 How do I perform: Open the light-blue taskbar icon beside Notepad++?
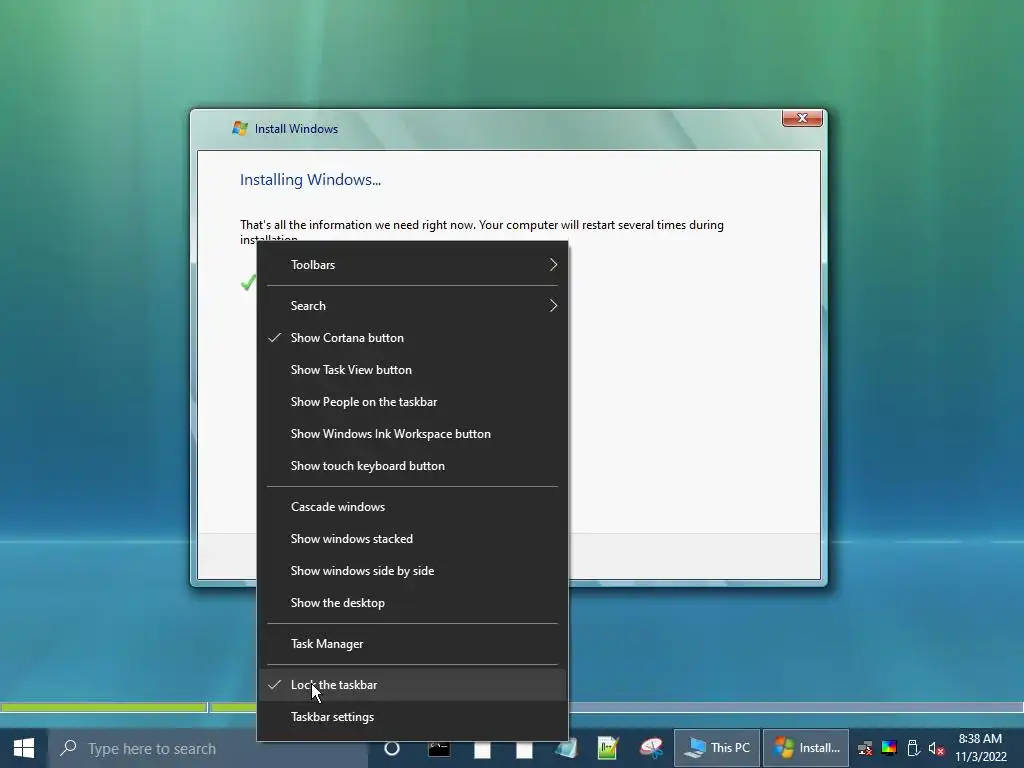click(x=566, y=748)
